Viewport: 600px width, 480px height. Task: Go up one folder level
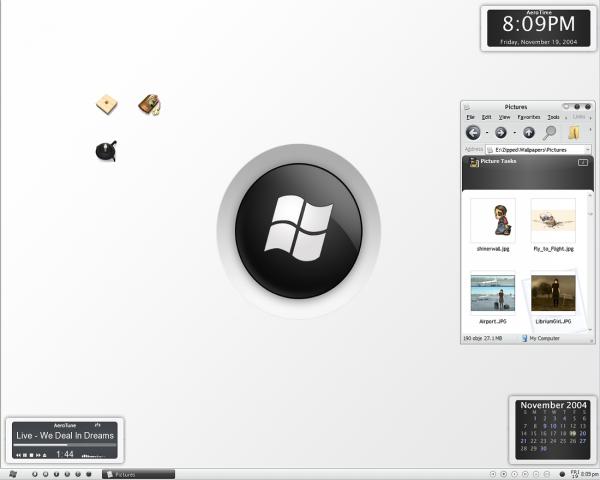529,133
